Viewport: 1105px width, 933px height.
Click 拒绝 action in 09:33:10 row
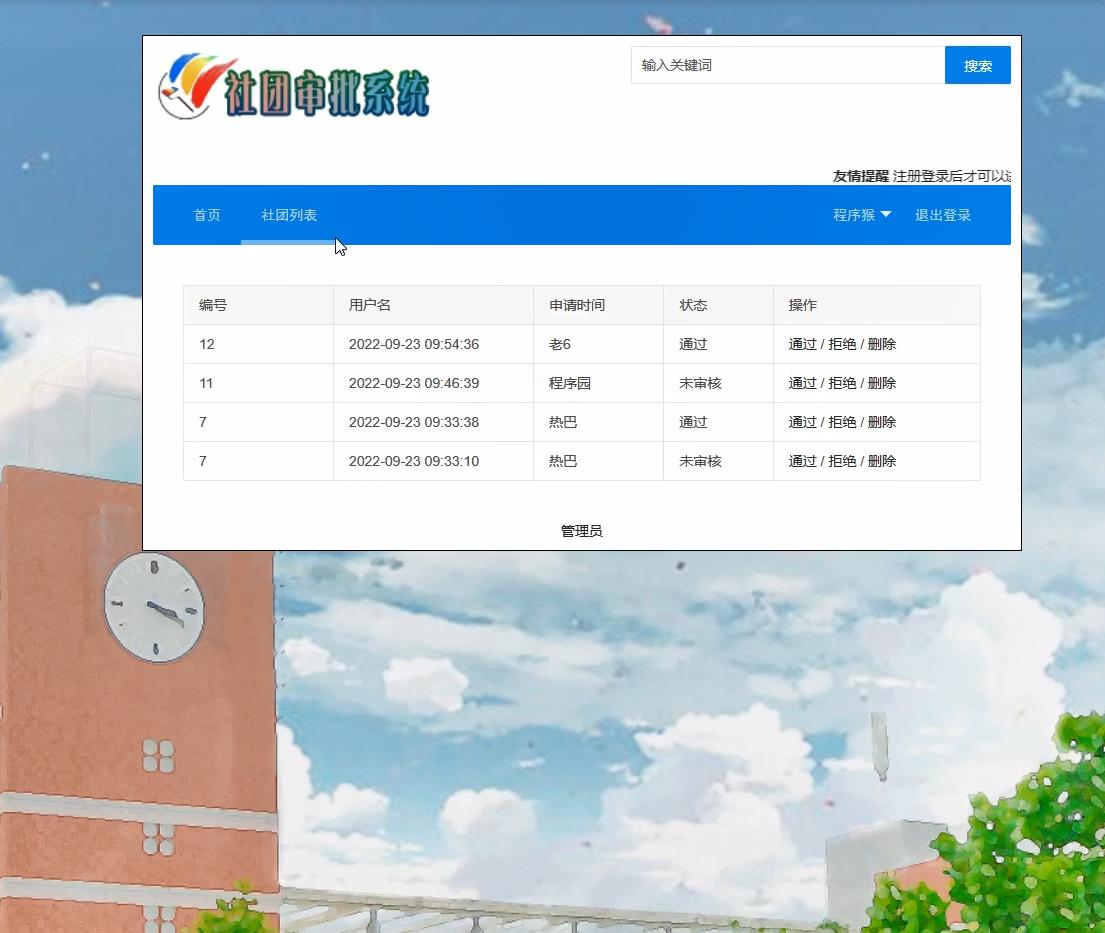point(842,461)
